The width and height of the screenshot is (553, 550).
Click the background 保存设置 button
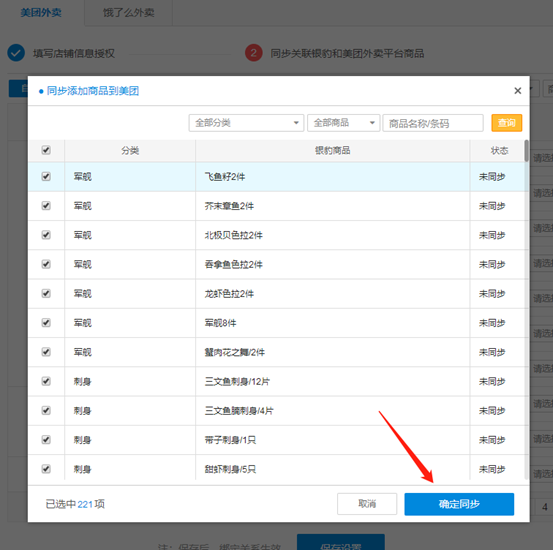pyautogui.click(x=341, y=542)
